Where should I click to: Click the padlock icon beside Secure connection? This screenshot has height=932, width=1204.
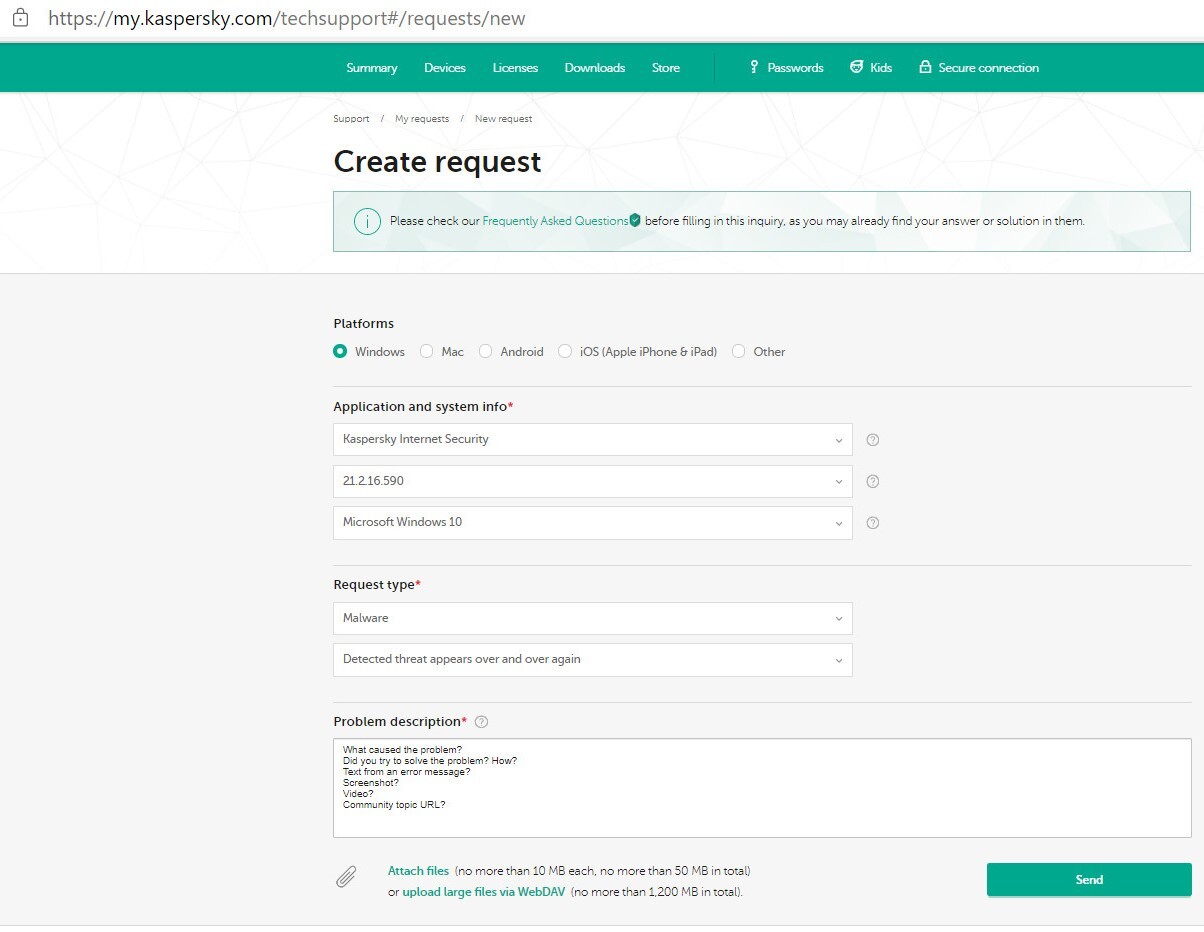click(x=925, y=67)
